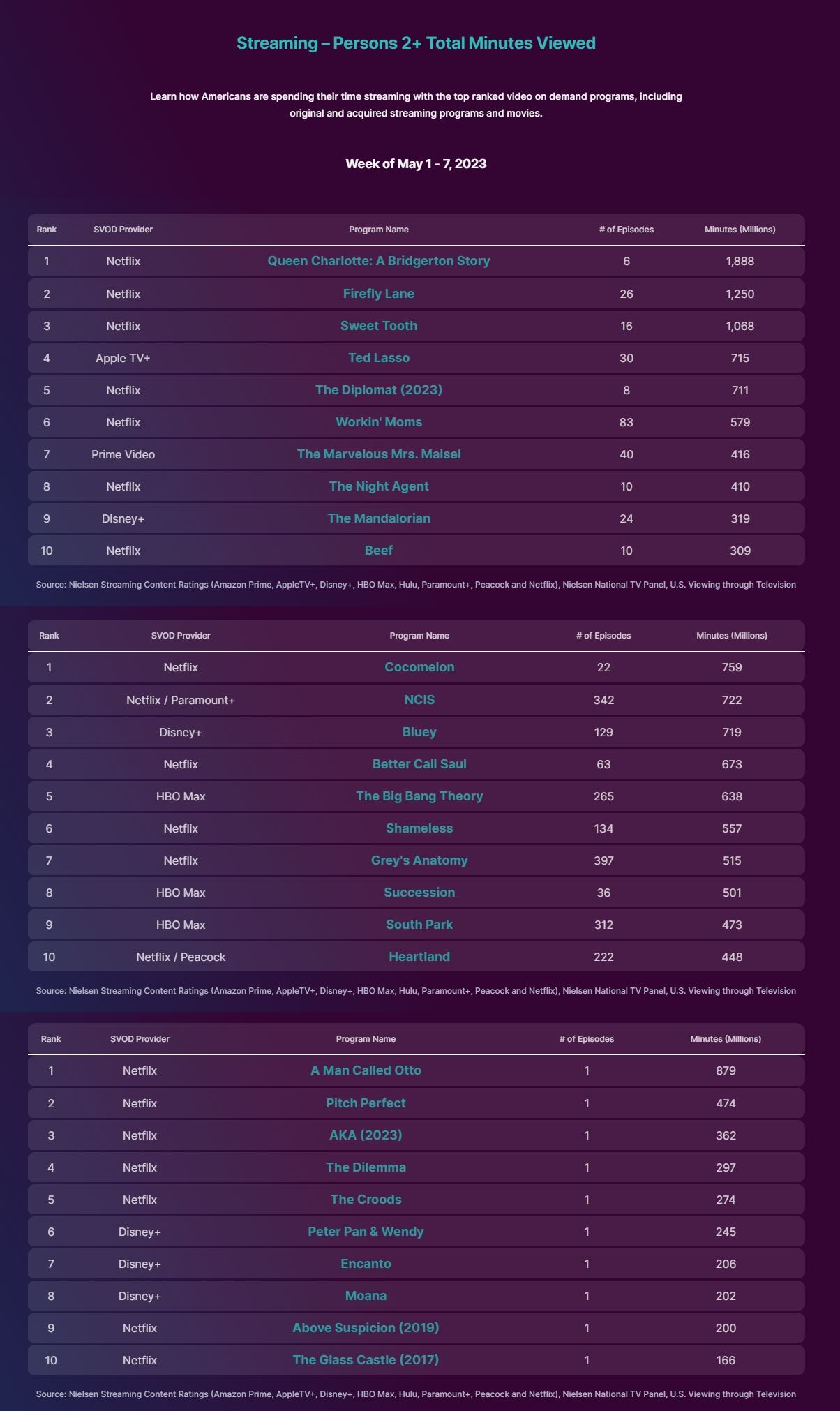Screen dimensions: 840x1411
Task: Select Peter Pan & Wendy link
Action: (x=366, y=1232)
